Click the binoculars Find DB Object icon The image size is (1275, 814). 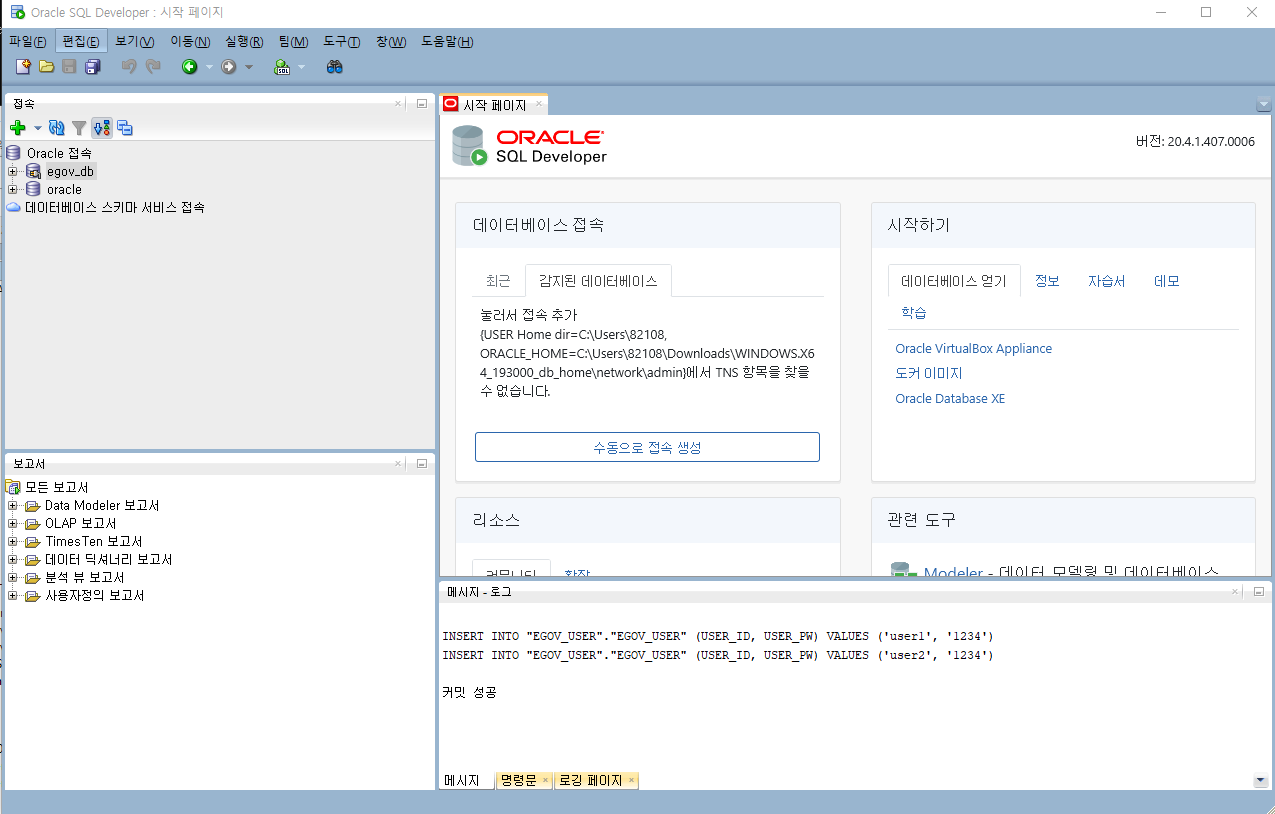(335, 67)
